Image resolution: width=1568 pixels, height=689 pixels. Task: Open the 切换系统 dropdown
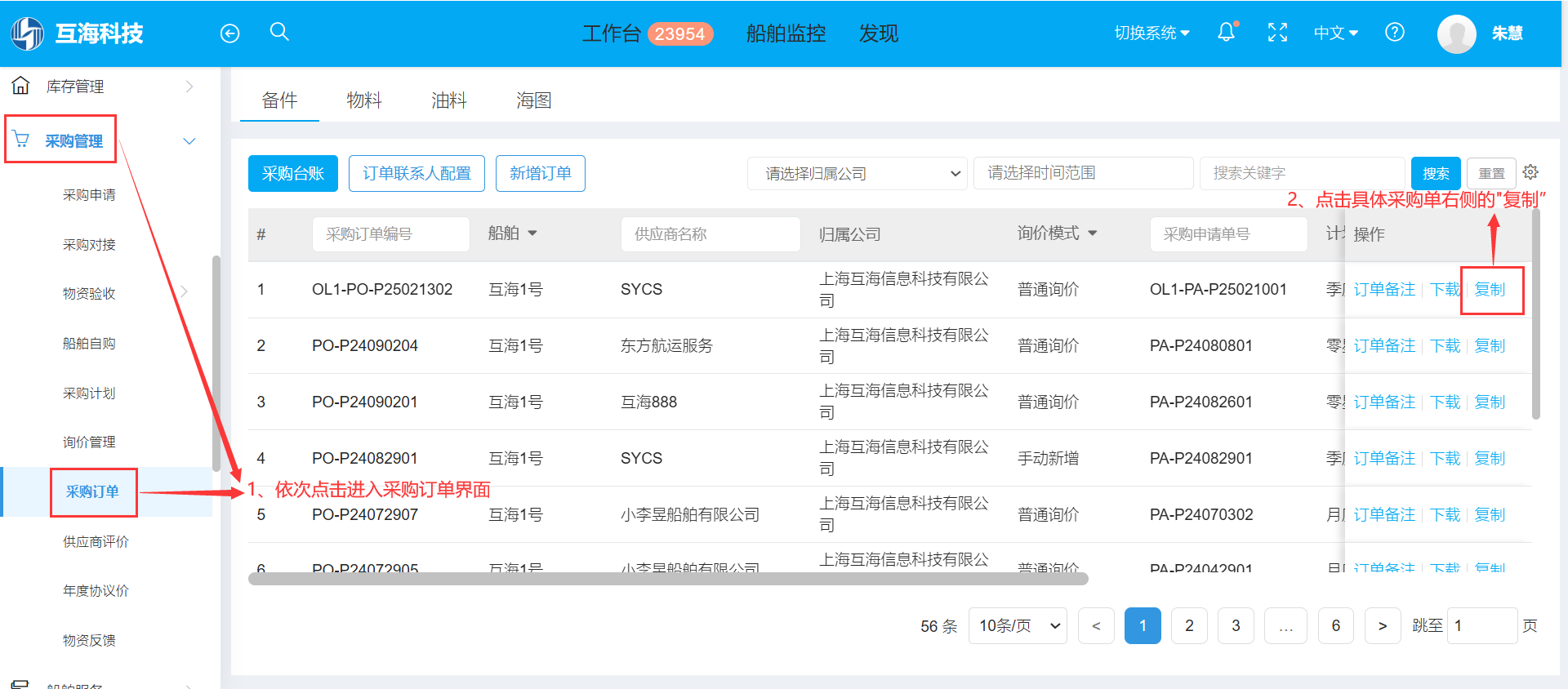[1151, 33]
